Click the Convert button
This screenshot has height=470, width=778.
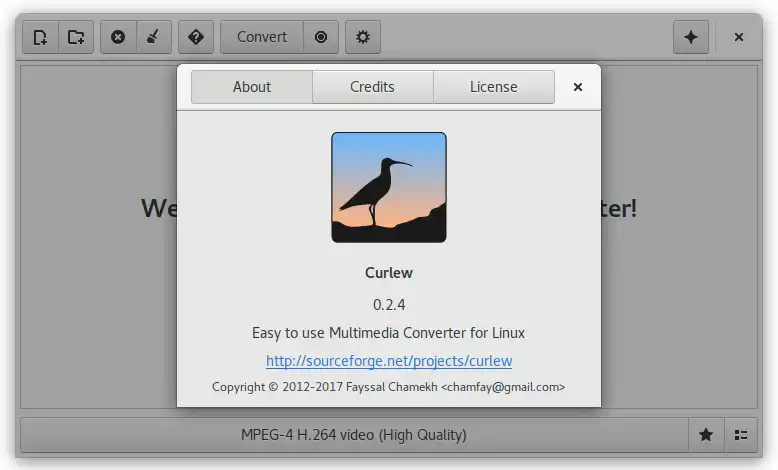coord(262,37)
